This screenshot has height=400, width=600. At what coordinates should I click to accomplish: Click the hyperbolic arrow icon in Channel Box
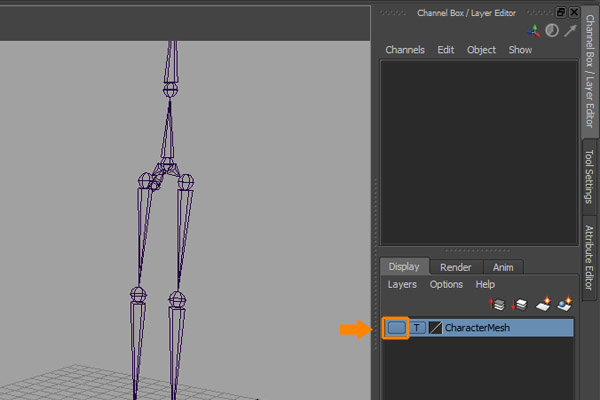(569, 31)
